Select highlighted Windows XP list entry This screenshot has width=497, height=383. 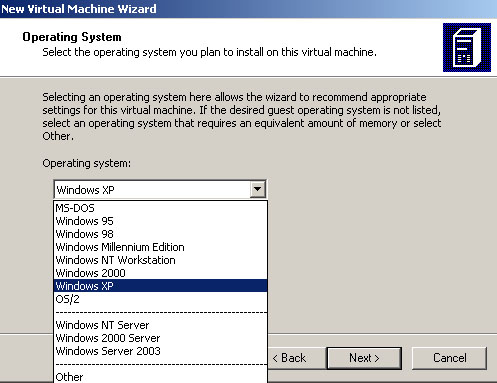[160, 286]
